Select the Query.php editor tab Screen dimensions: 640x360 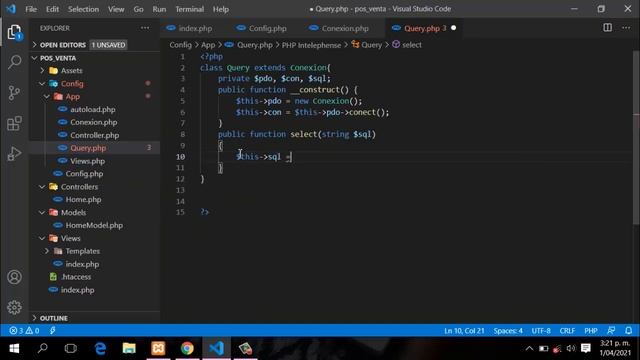coord(422,28)
